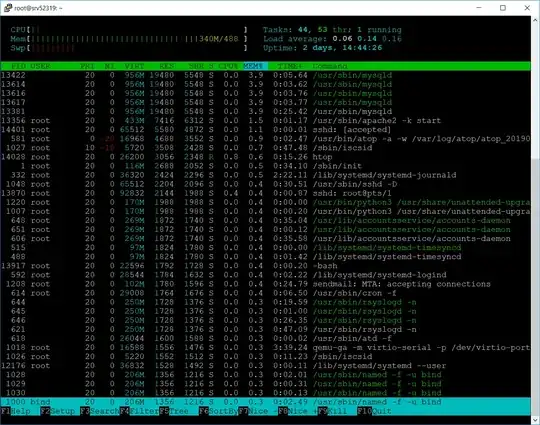Select apache2 -k start process row
Image resolution: width=540 pixels, height=425 pixels.
coord(265,121)
